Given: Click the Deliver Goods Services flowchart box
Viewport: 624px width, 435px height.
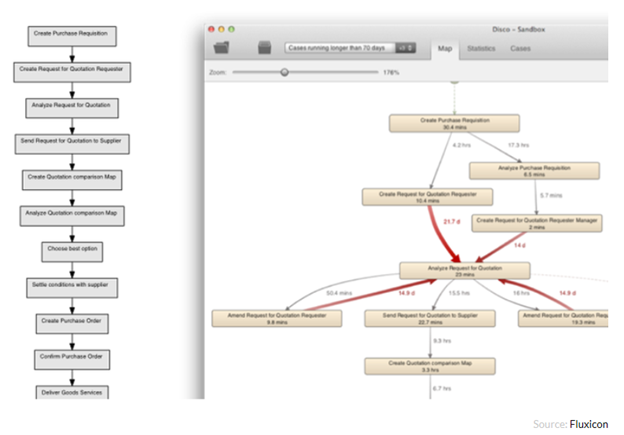Looking at the screenshot, I should [72, 392].
